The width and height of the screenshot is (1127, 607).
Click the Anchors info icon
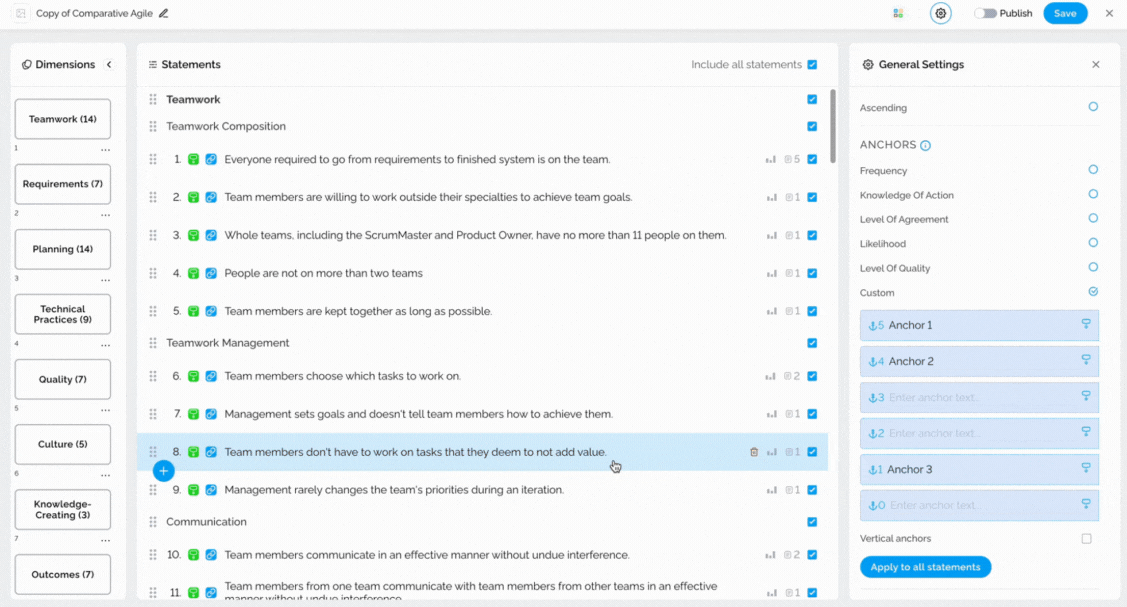(926, 145)
